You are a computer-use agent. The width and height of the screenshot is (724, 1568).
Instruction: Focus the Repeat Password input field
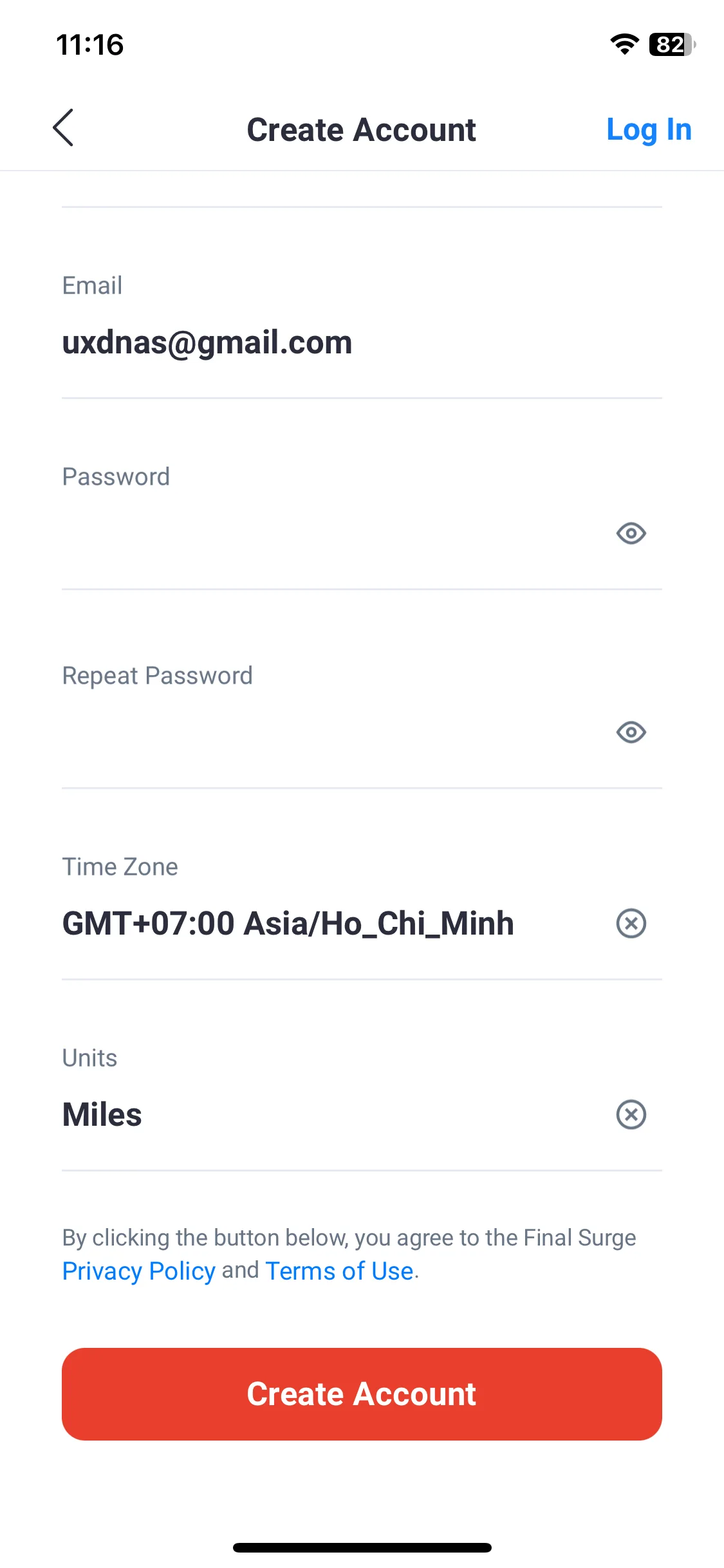tap(335, 732)
